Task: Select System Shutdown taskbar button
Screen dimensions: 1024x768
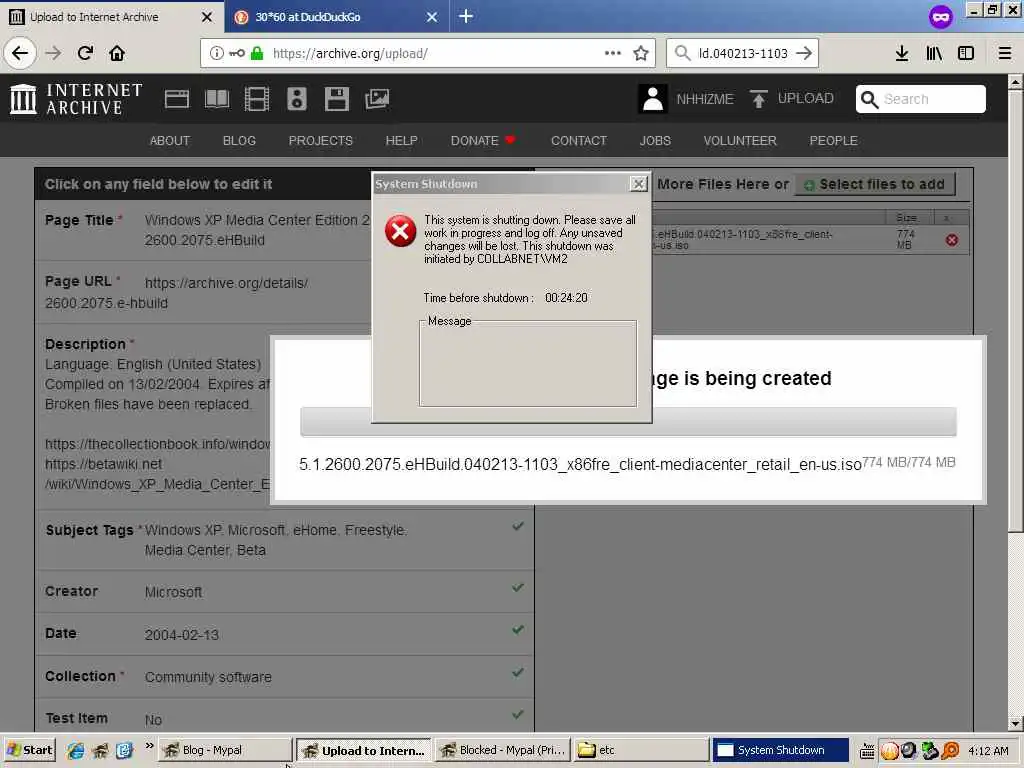Action: coord(780,750)
